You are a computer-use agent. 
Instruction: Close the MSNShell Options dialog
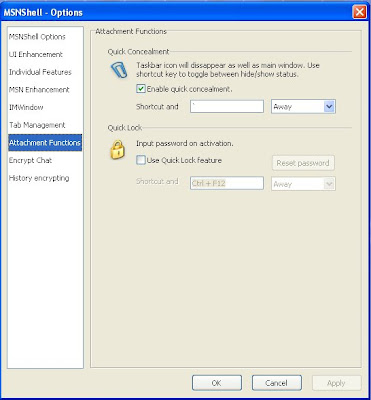pyautogui.click(x=360, y=12)
